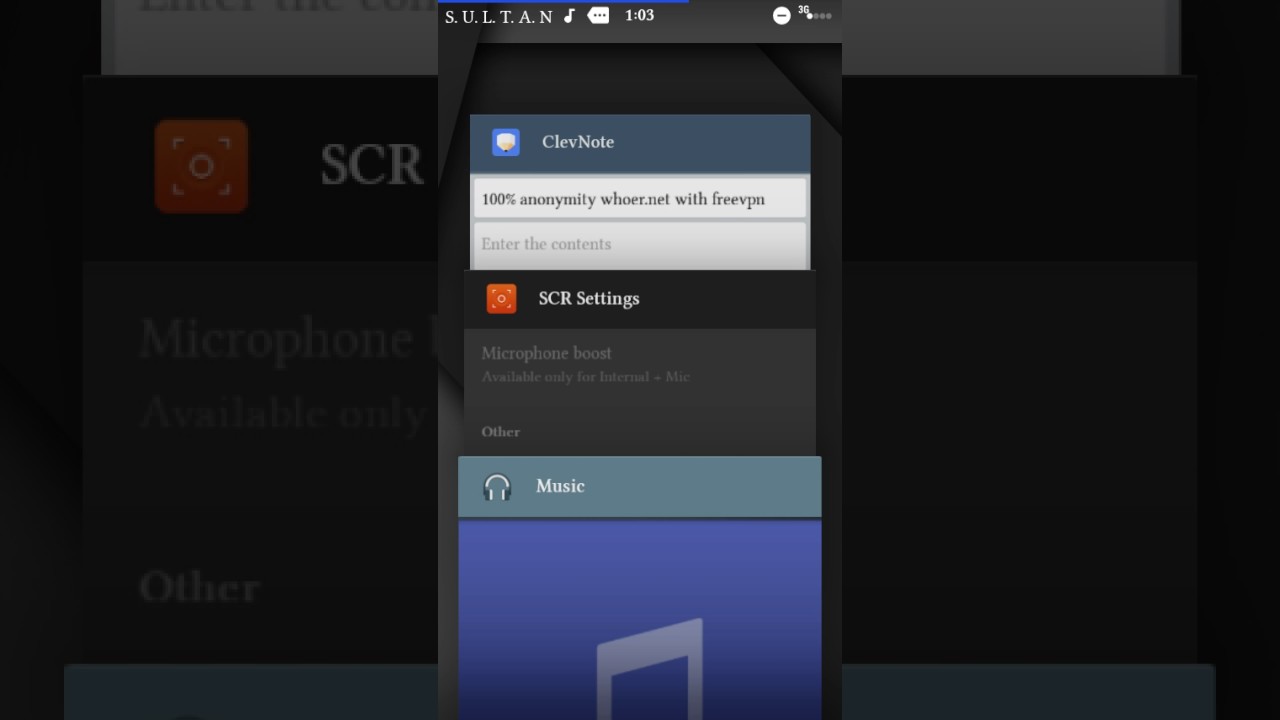Tap the Microphone boost setting
The width and height of the screenshot is (1280, 720).
pos(640,364)
